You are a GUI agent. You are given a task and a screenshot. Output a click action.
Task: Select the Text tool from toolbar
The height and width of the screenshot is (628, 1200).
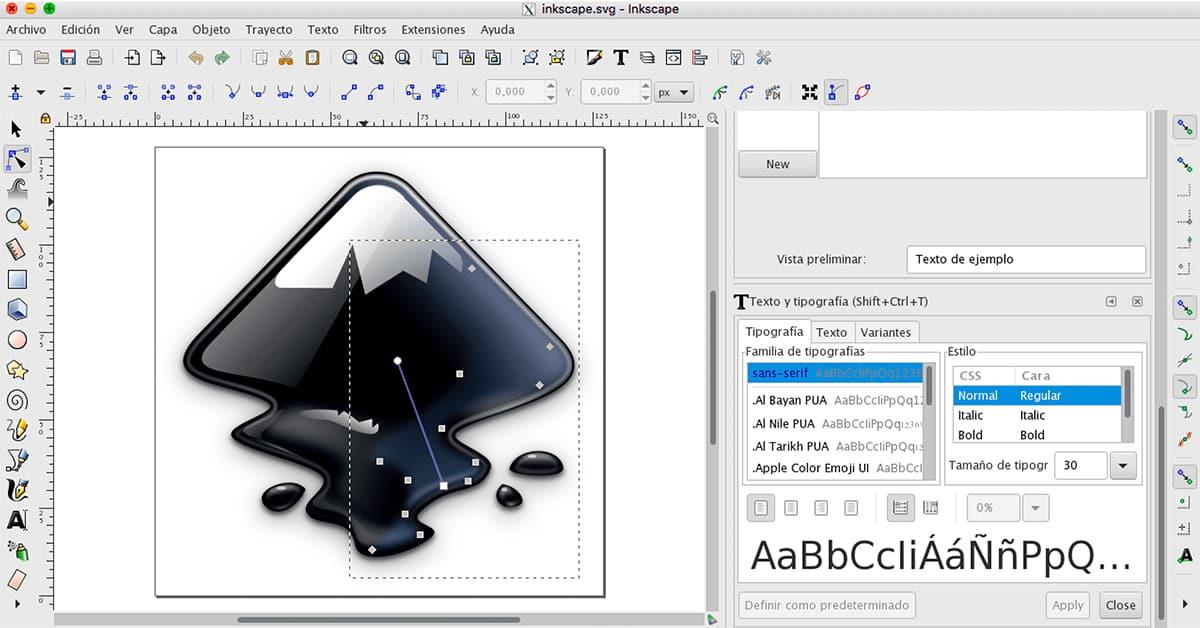15,519
